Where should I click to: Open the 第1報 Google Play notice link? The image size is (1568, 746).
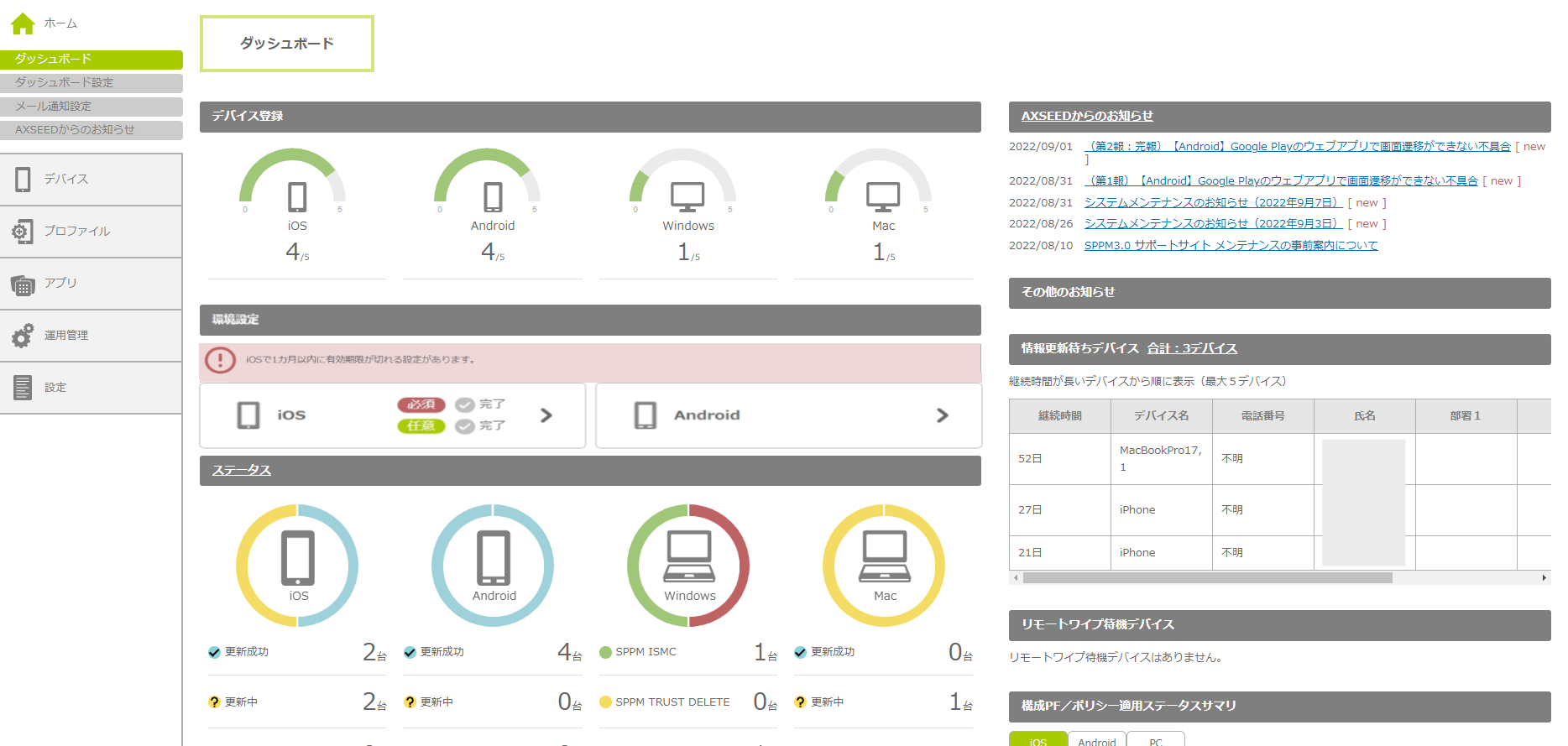tap(1281, 181)
